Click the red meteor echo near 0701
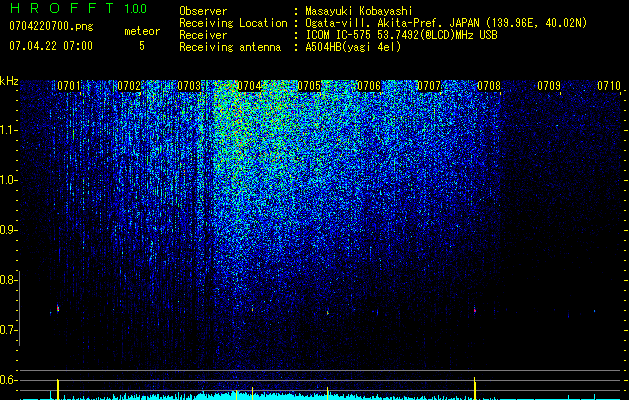 click(58, 308)
